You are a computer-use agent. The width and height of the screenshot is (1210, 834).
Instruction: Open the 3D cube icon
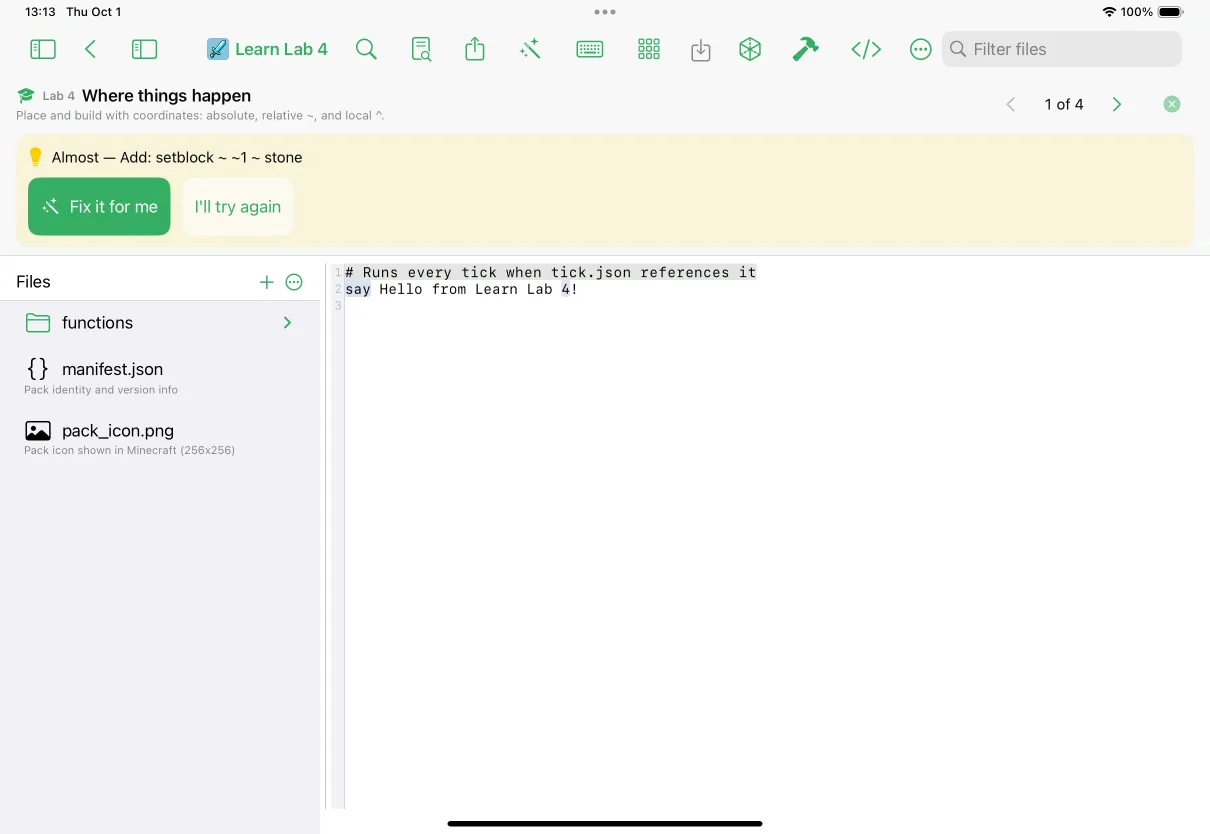[x=750, y=49]
